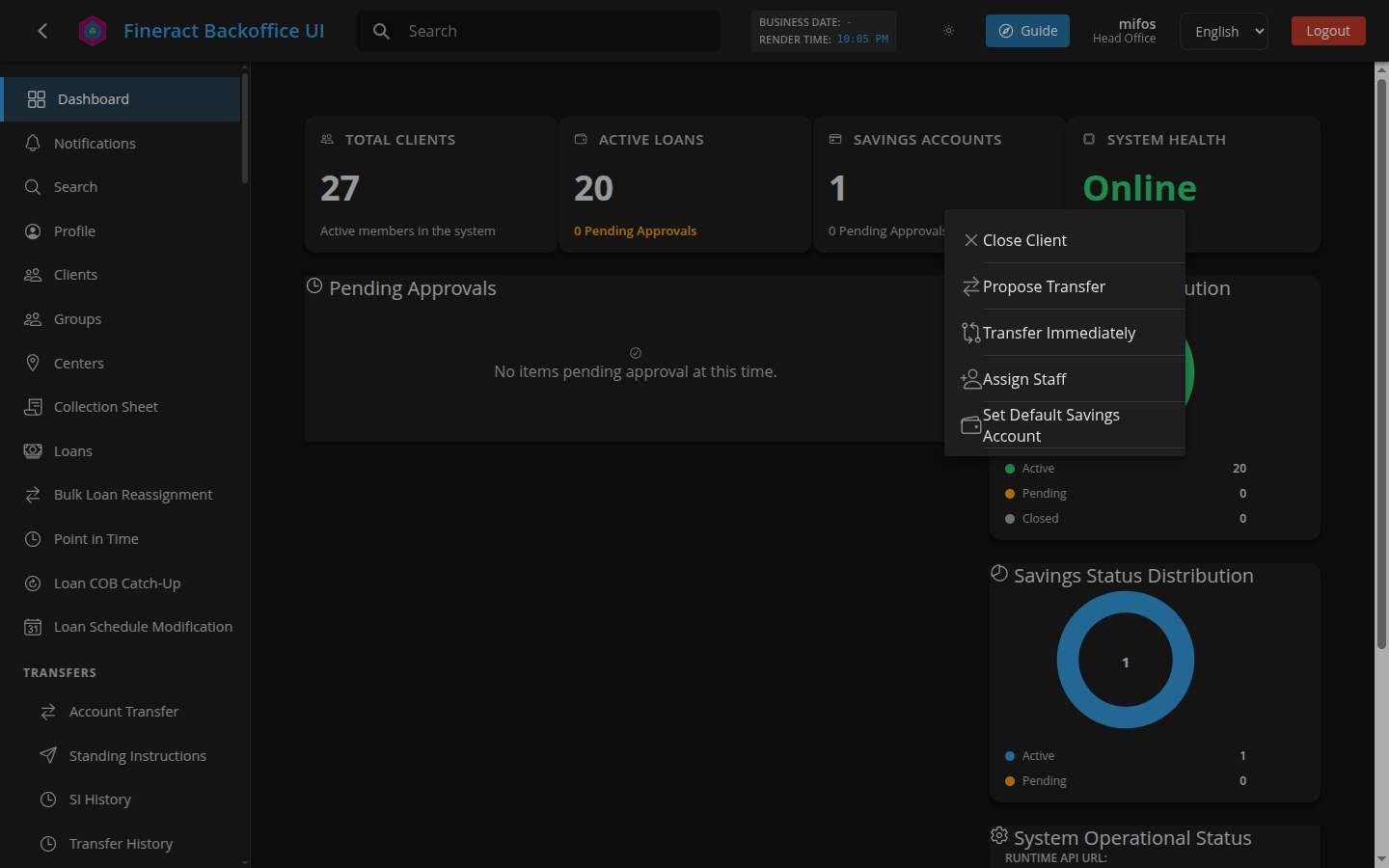Click the Loans money icon
1389x868 pixels.
[x=33, y=450]
